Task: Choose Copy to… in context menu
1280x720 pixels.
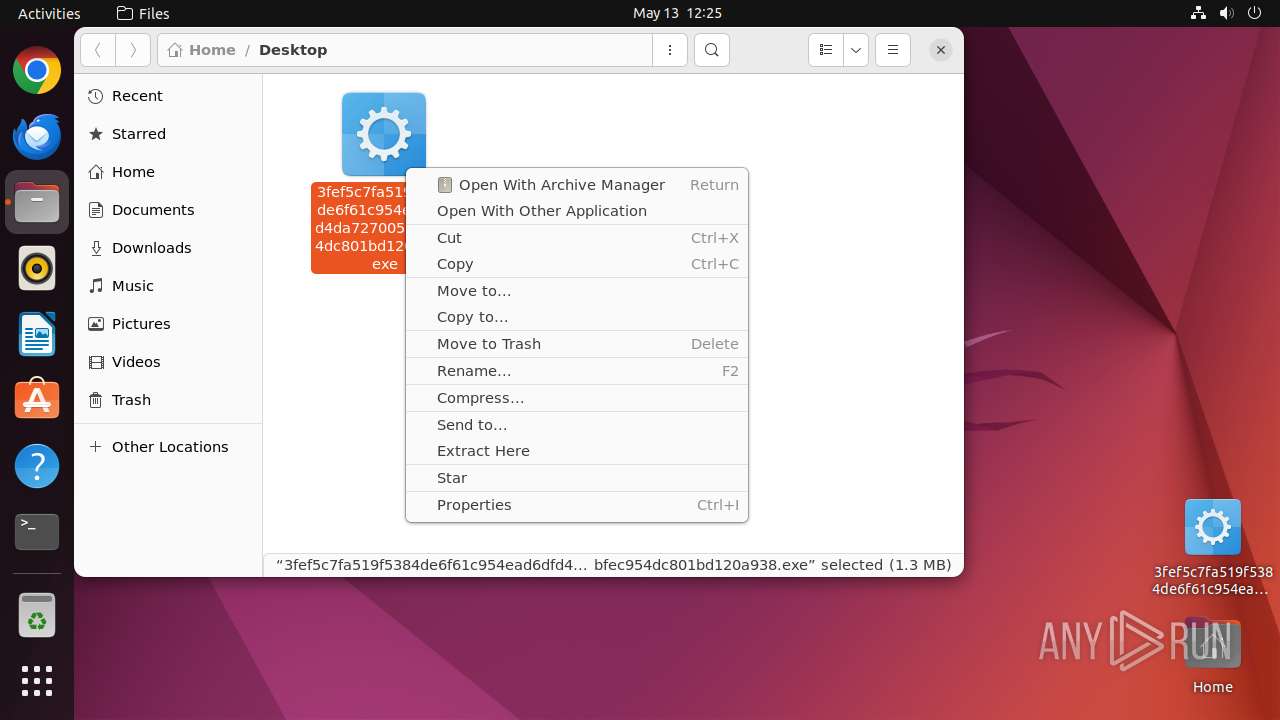Action: (577, 317)
